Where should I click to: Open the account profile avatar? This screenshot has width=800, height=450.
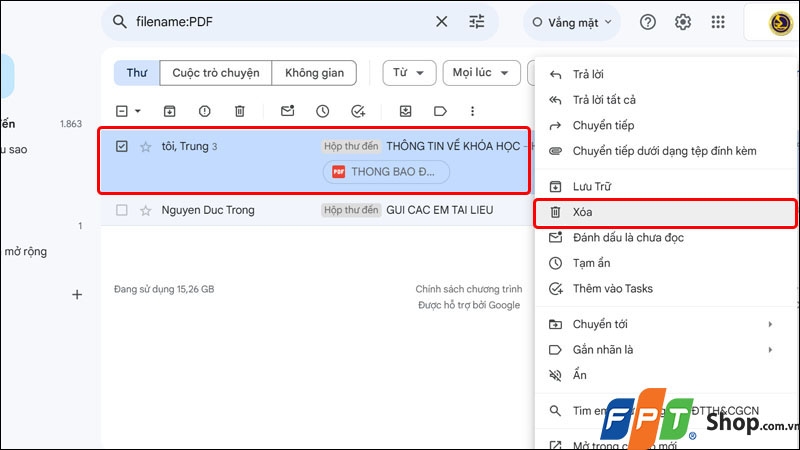pyautogui.click(x=780, y=23)
